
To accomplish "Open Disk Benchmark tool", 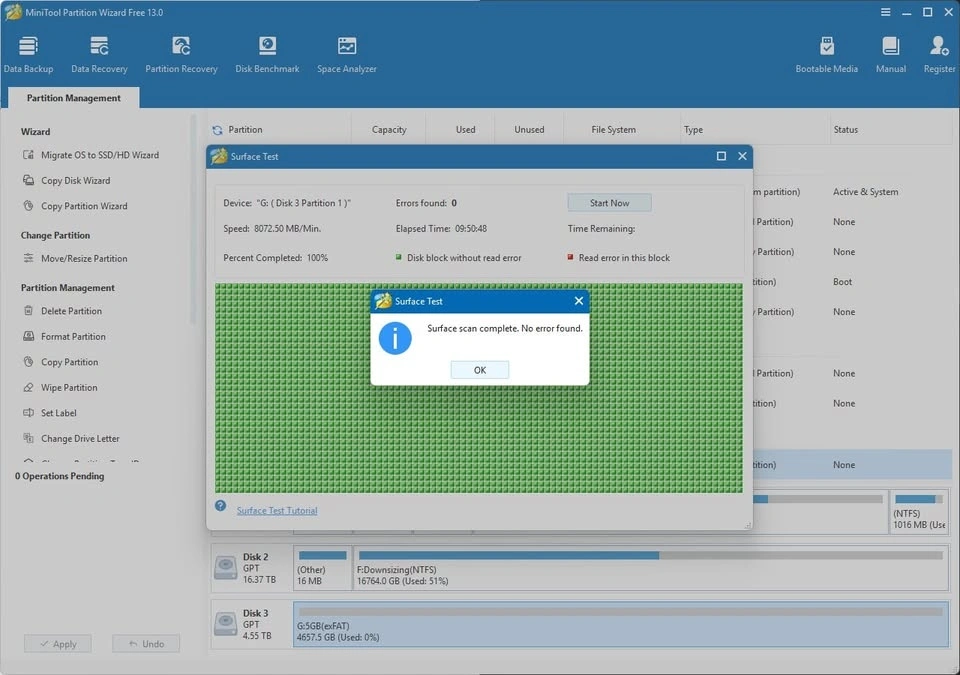I will [x=267, y=55].
